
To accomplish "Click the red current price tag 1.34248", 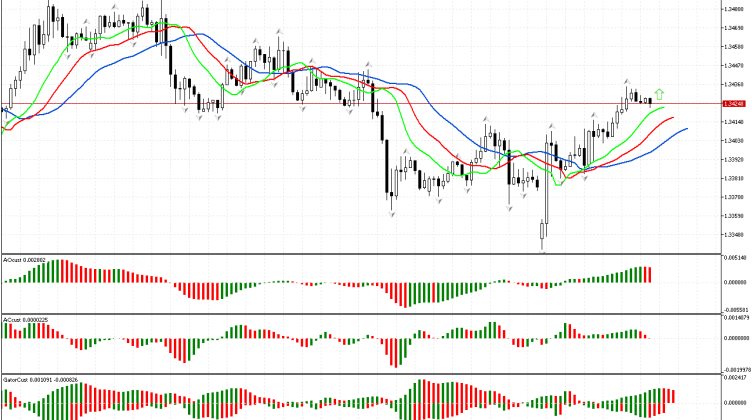I will click(x=735, y=103).
